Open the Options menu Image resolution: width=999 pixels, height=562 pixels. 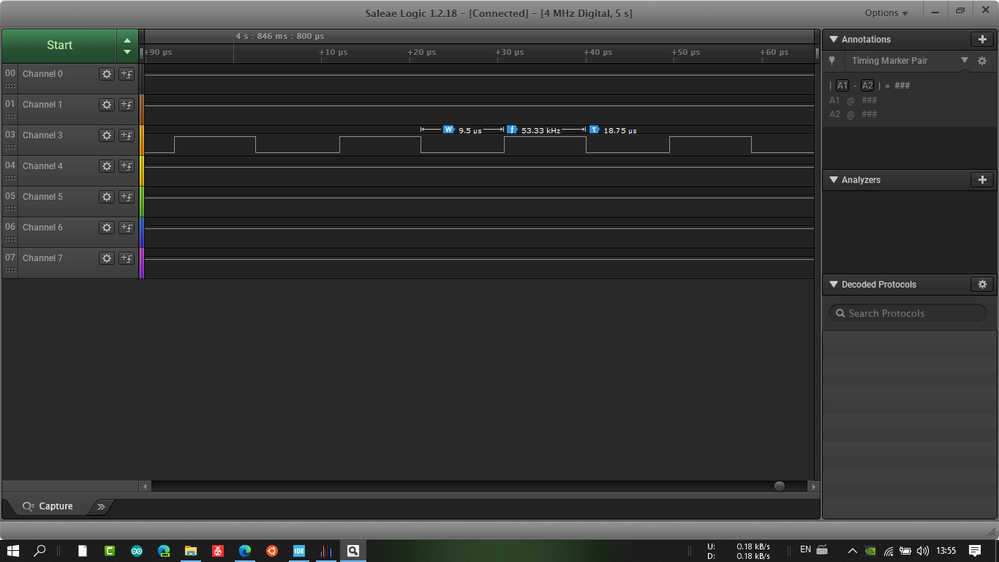[886, 13]
